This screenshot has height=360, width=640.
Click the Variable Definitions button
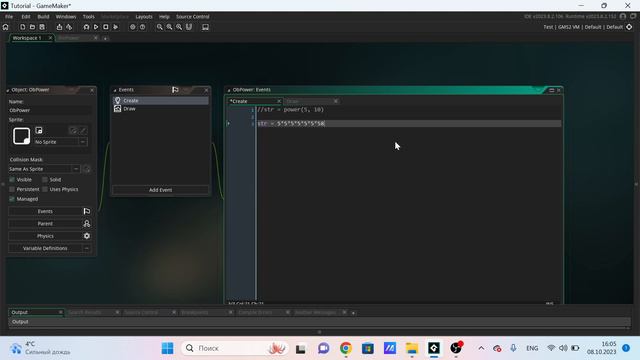pos(45,248)
